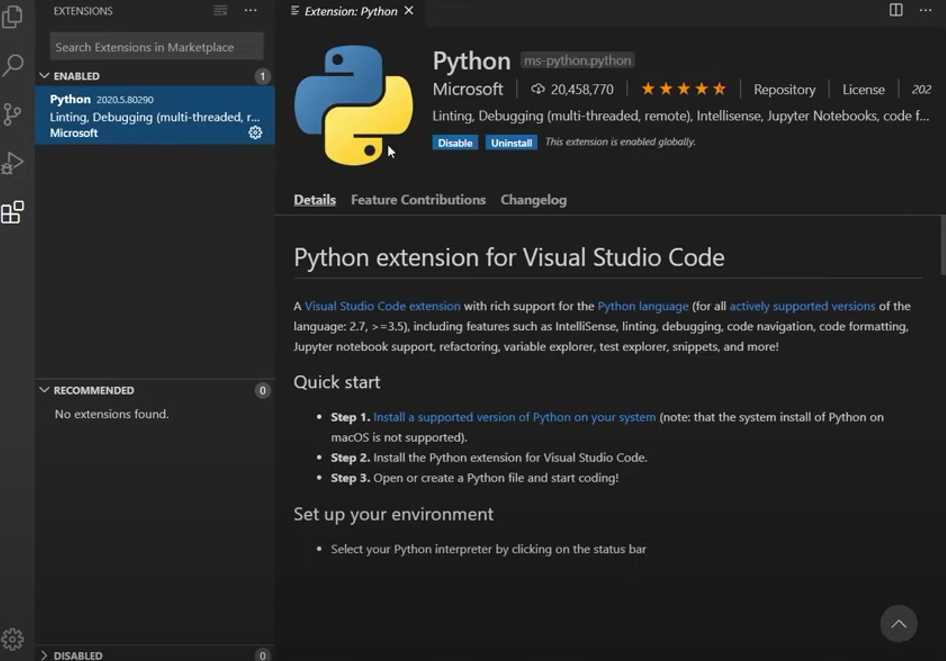
Task: Split the editor right
Action: point(896,10)
